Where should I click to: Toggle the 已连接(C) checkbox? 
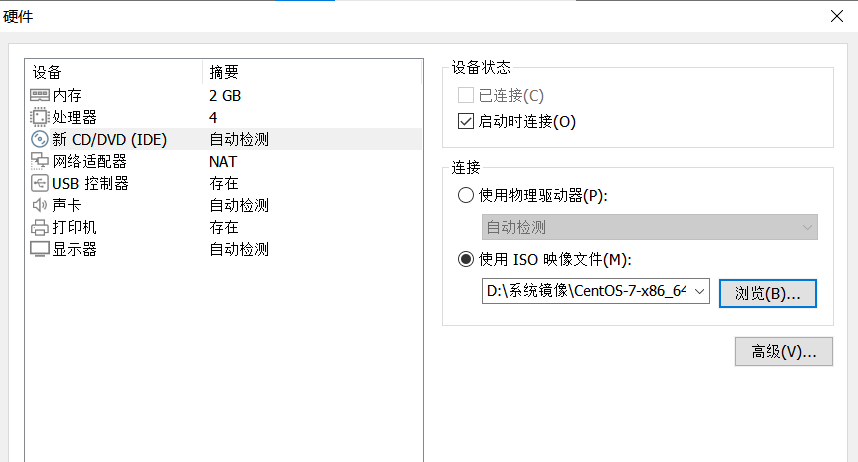click(466, 95)
